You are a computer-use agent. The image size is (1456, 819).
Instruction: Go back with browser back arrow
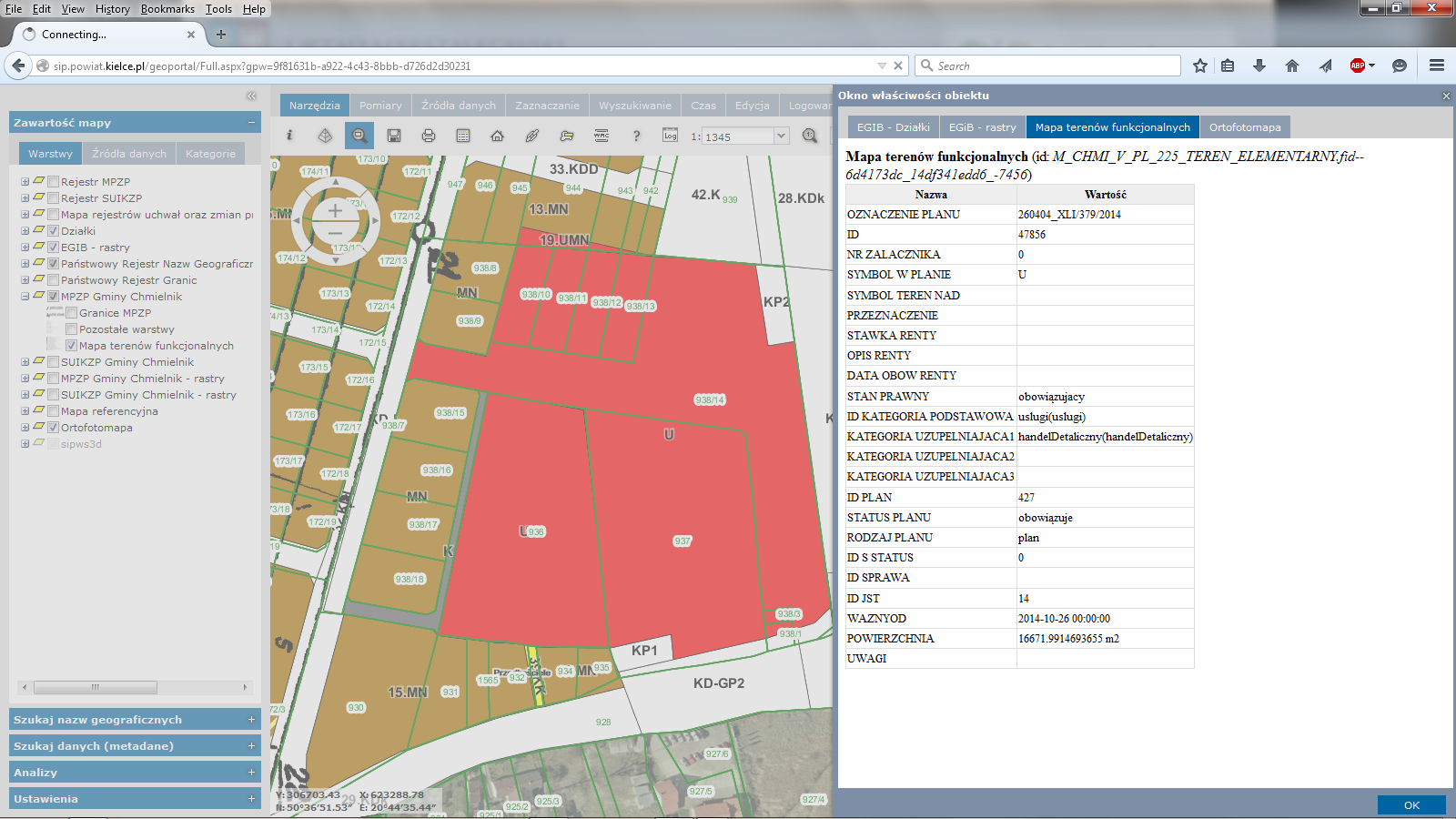[x=18, y=66]
